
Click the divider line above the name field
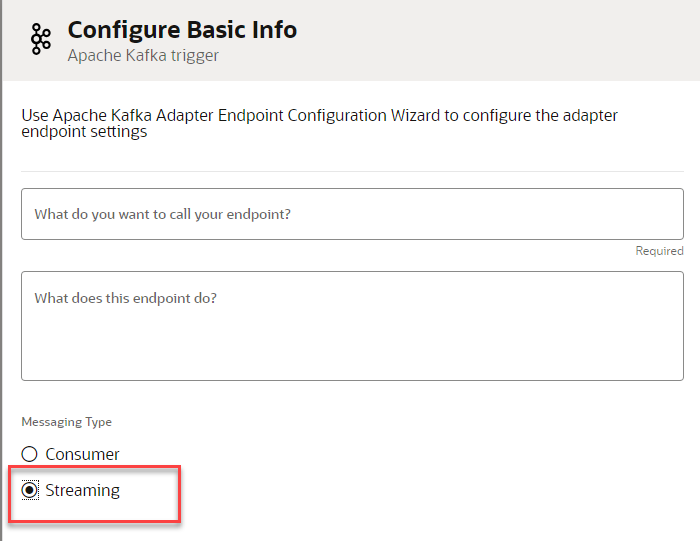[x=352, y=171]
